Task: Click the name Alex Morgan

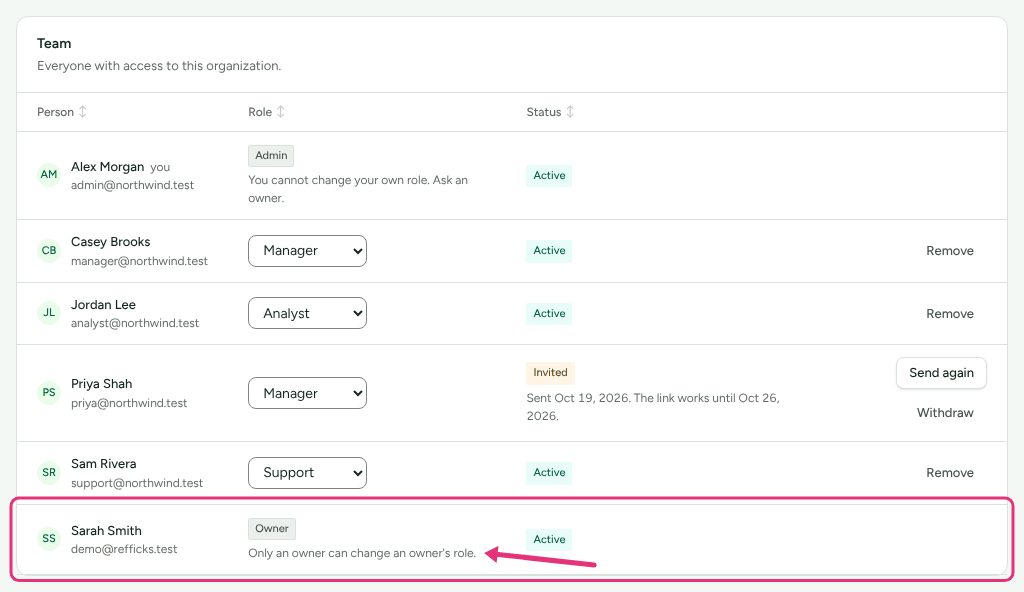Action: [x=107, y=167]
